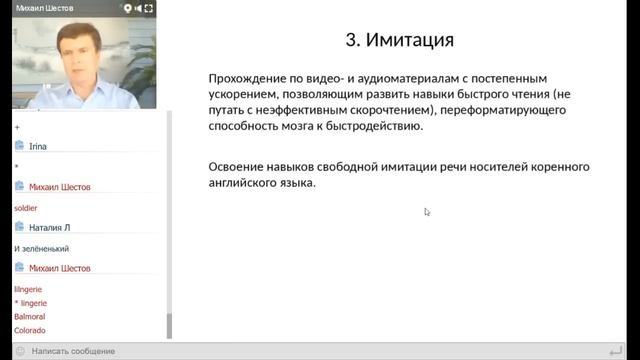Click the location pin icon in video header

click(128, 8)
